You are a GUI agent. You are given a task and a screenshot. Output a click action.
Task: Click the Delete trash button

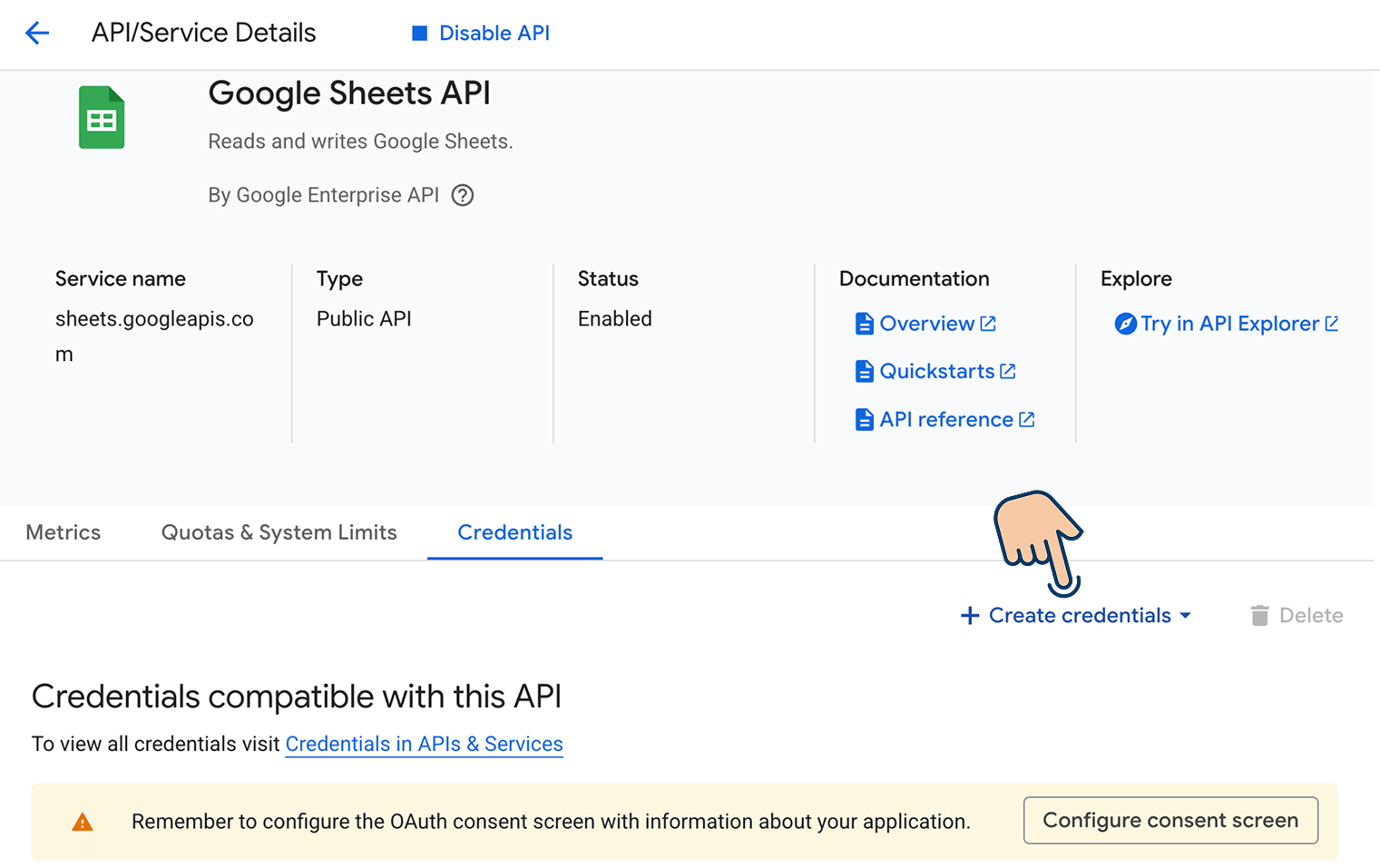[1297, 616]
